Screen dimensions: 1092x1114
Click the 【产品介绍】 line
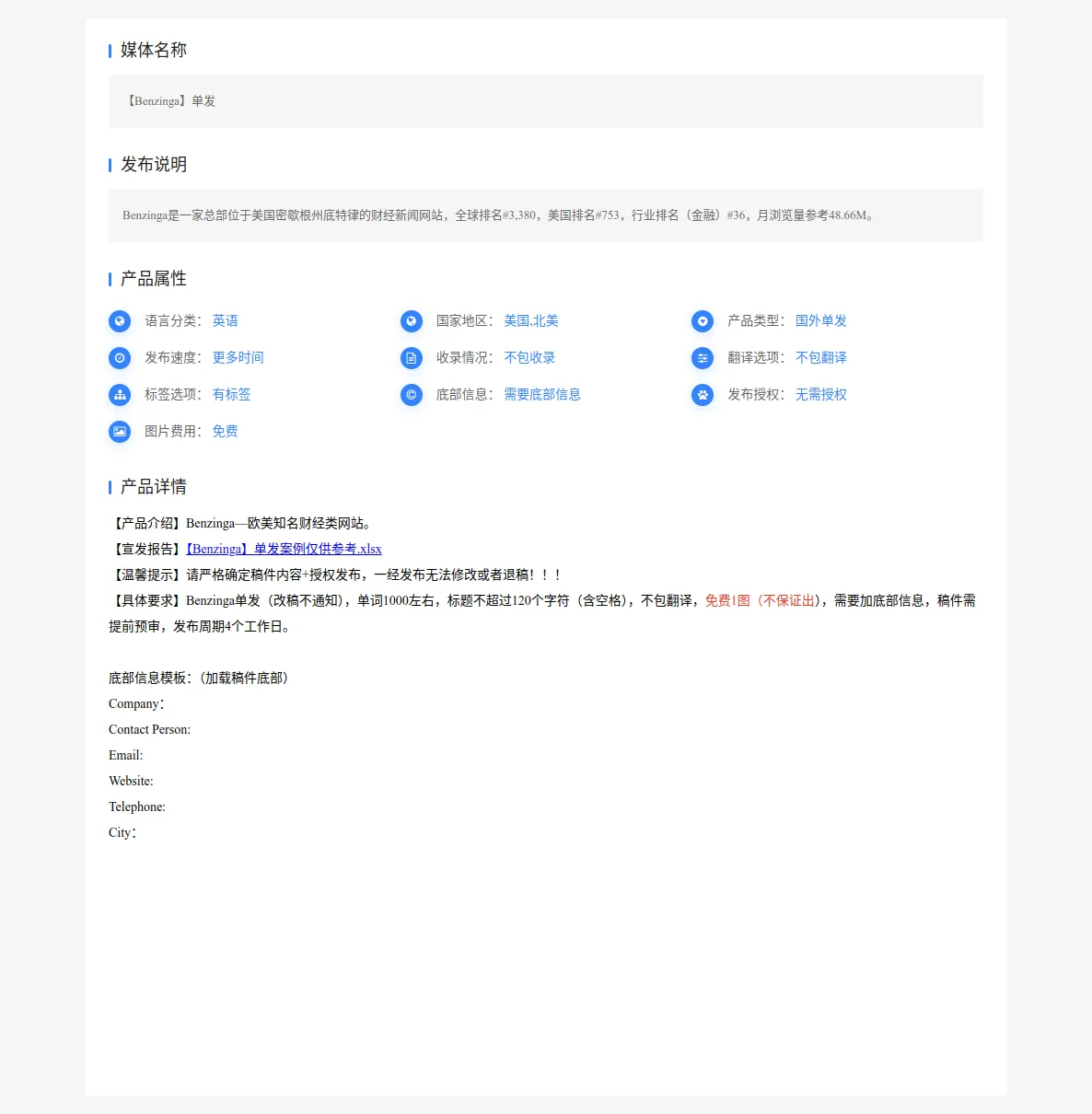click(x=242, y=523)
